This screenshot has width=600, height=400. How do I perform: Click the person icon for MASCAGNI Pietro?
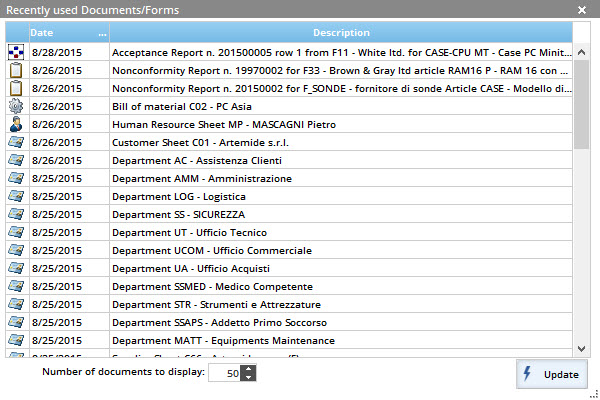pyautogui.click(x=15, y=124)
